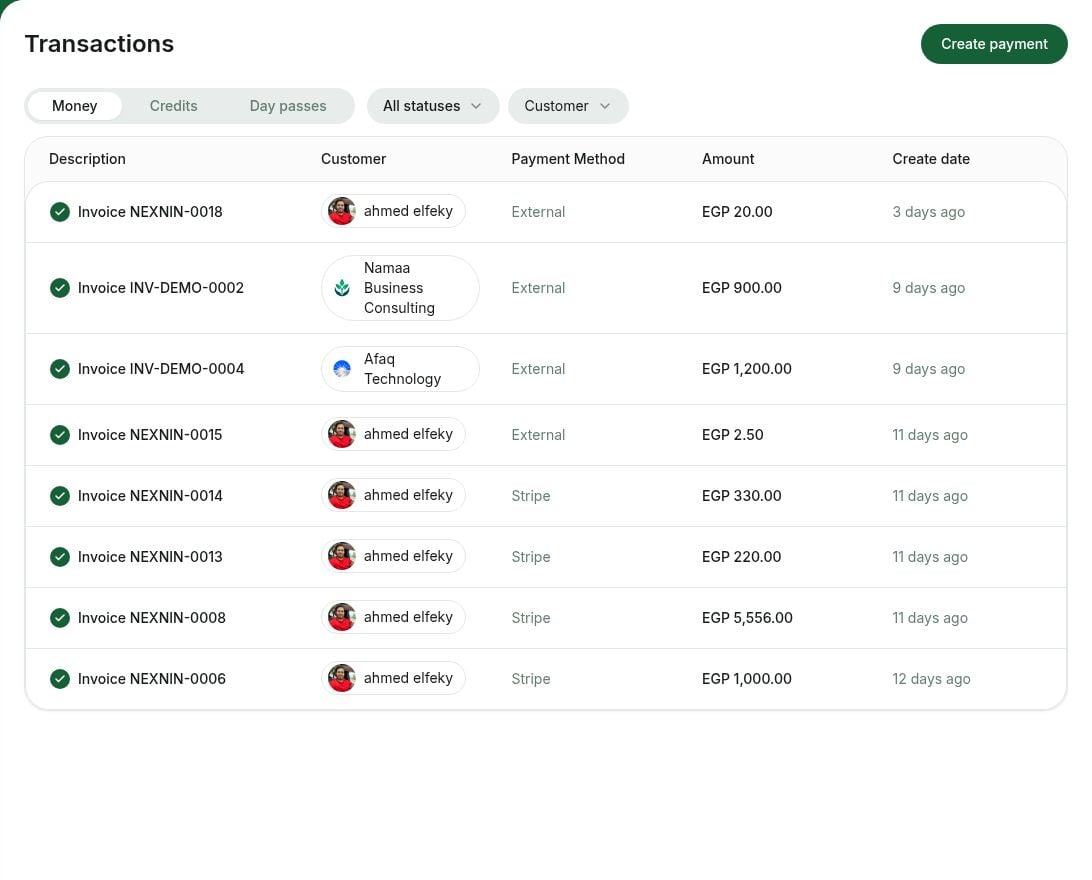Open Invoice INV-DEMO-0004 description

click(x=161, y=369)
